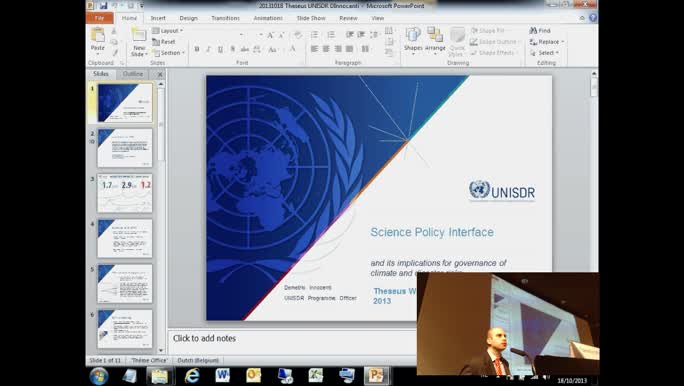Toggle underline formatting
The image size is (684, 386).
(220, 49)
